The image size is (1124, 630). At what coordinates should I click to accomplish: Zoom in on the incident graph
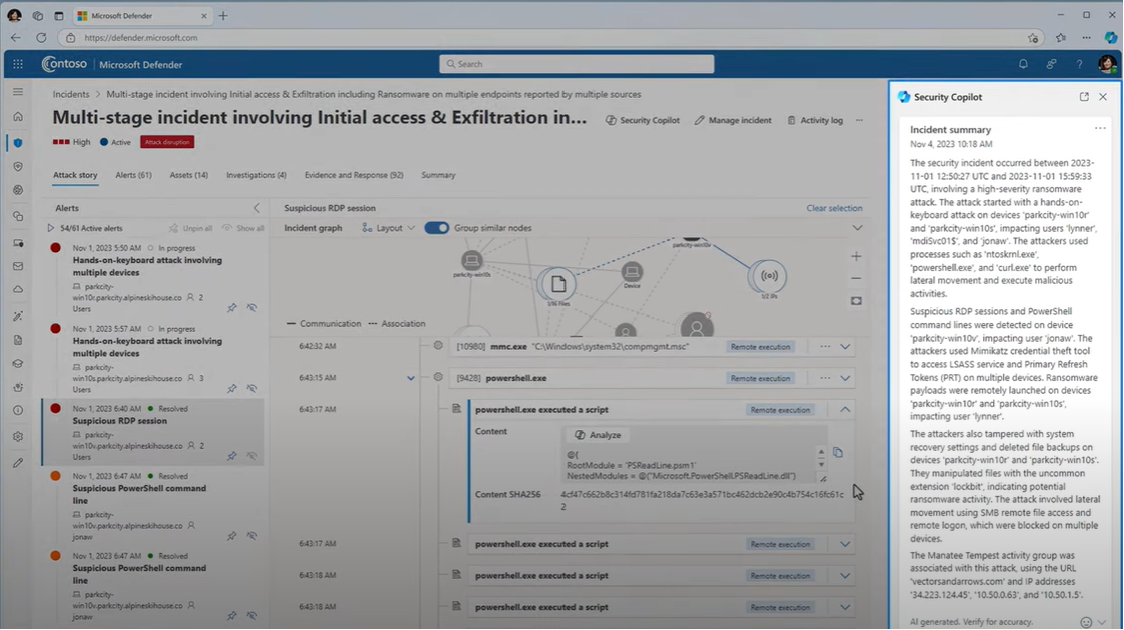[856, 257]
